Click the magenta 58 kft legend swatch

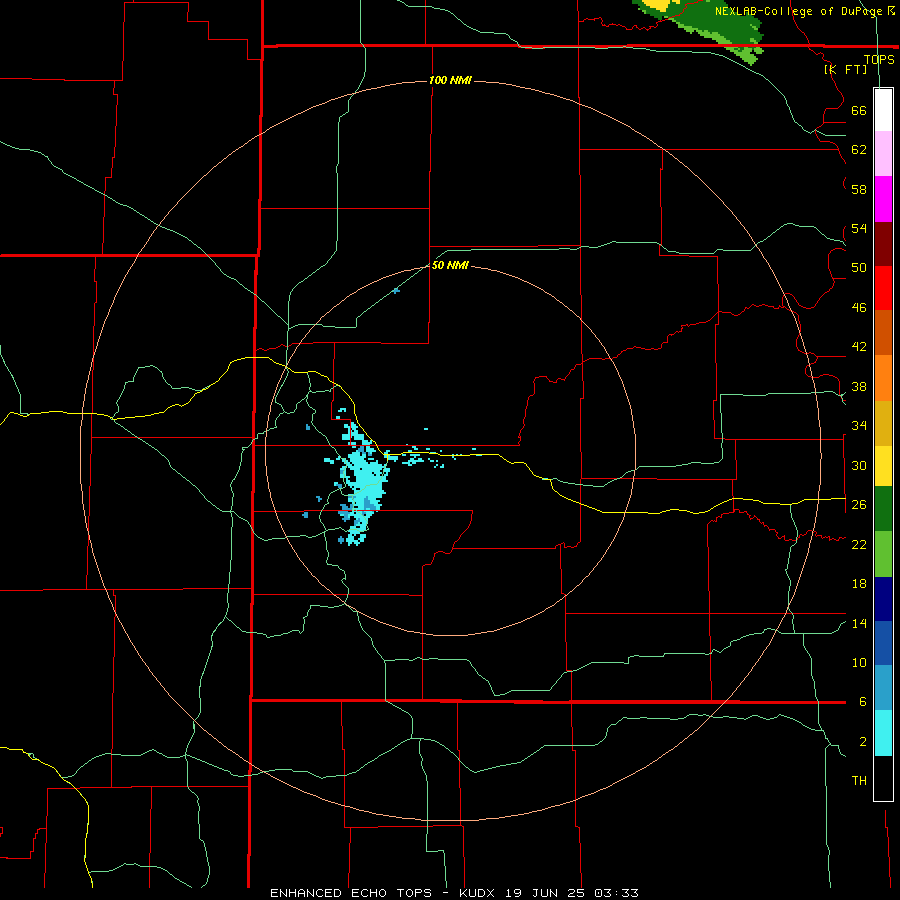(x=883, y=199)
